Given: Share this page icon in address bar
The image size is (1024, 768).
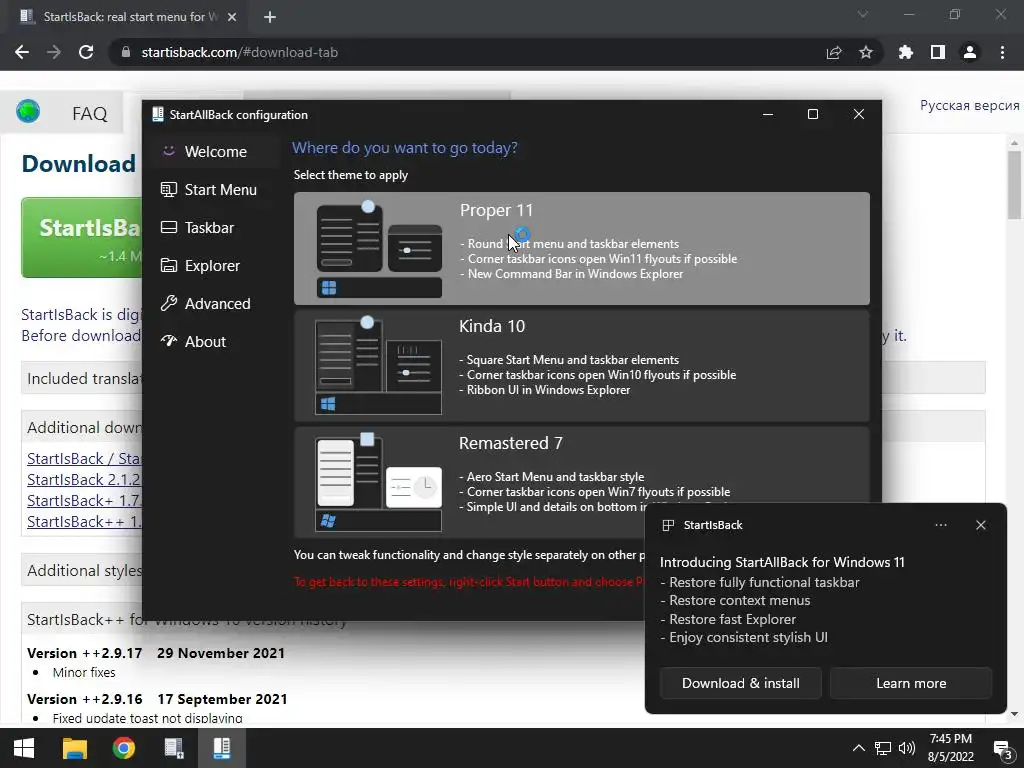Looking at the screenshot, I should click(834, 52).
